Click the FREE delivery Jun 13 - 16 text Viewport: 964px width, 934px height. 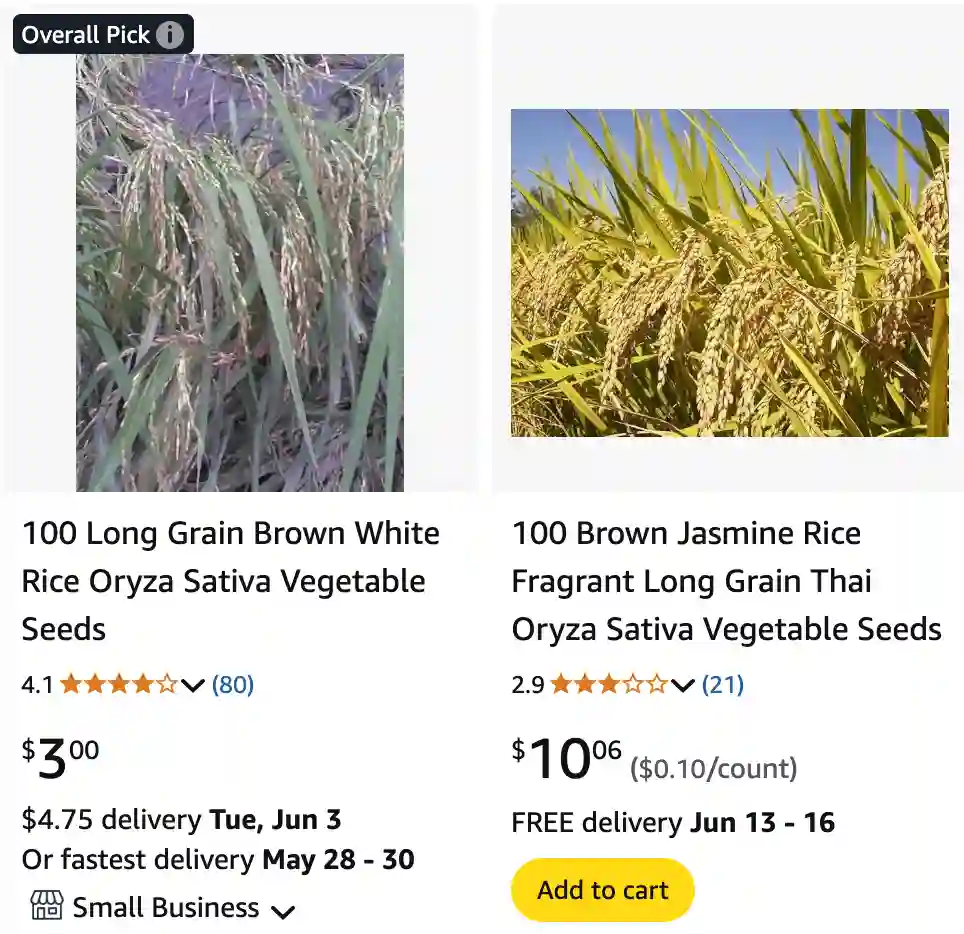point(673,823)
